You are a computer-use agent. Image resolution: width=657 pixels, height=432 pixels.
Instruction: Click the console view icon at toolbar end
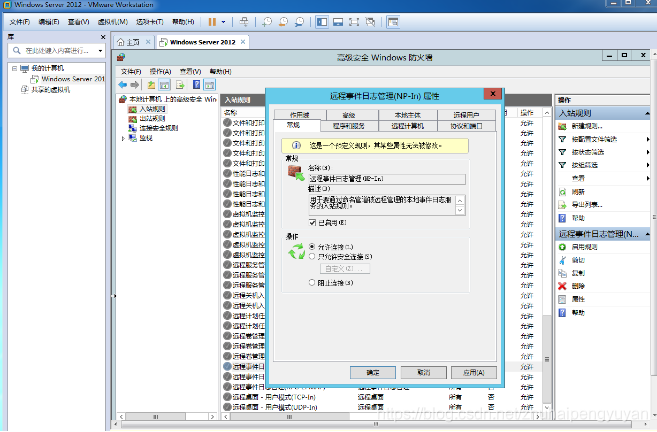click(x=393, y=22)
